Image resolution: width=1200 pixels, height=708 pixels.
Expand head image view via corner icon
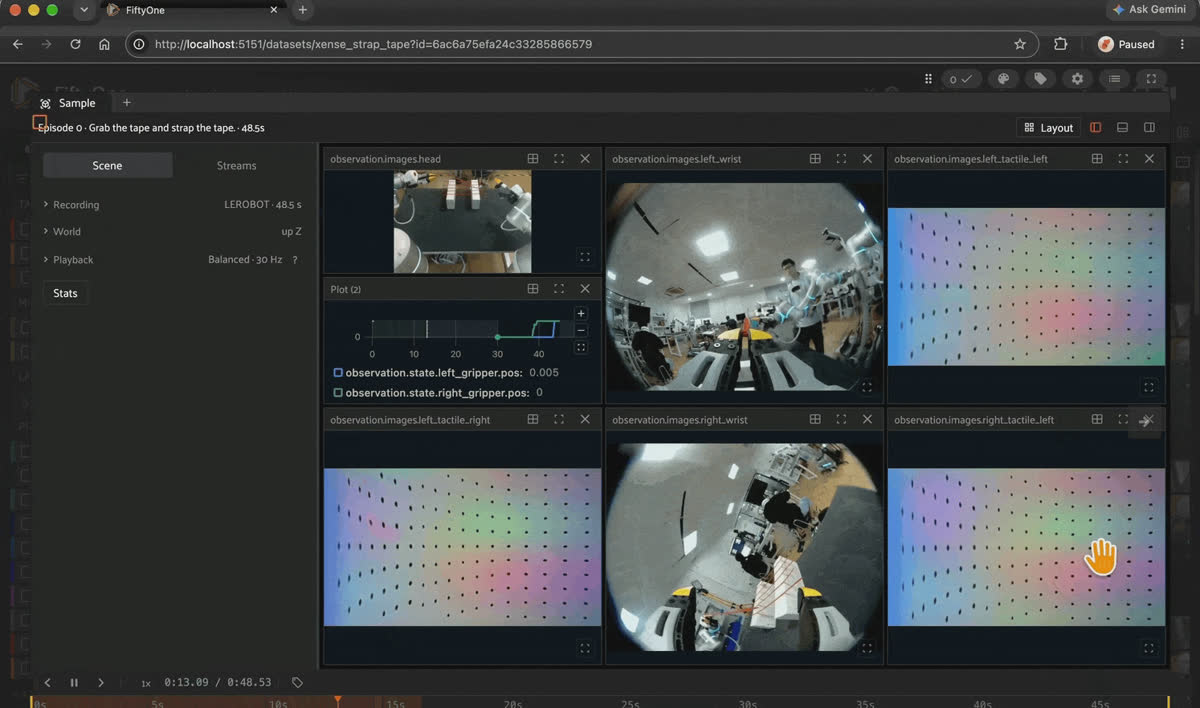[x=585, y=257]
